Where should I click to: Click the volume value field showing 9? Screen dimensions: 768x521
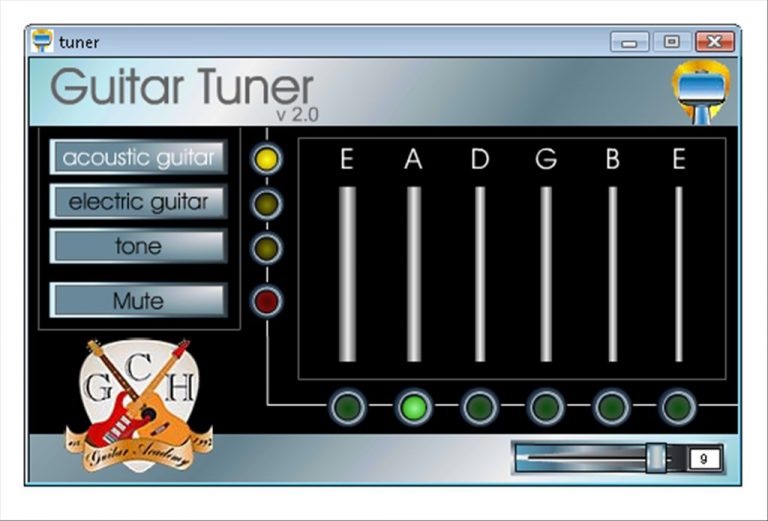point(704,459)
